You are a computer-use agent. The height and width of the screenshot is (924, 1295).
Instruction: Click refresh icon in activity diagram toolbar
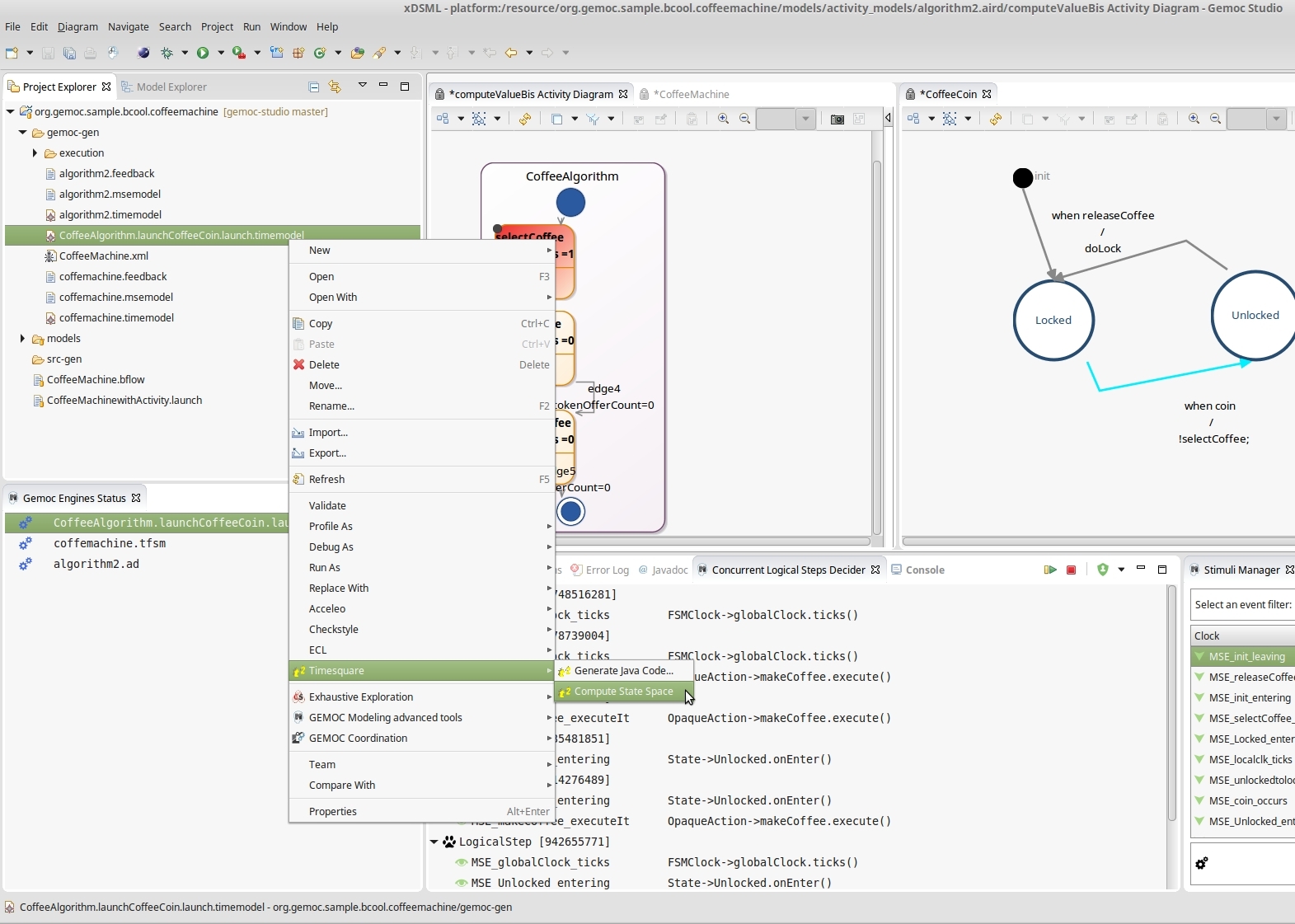[x=525, y=119]
